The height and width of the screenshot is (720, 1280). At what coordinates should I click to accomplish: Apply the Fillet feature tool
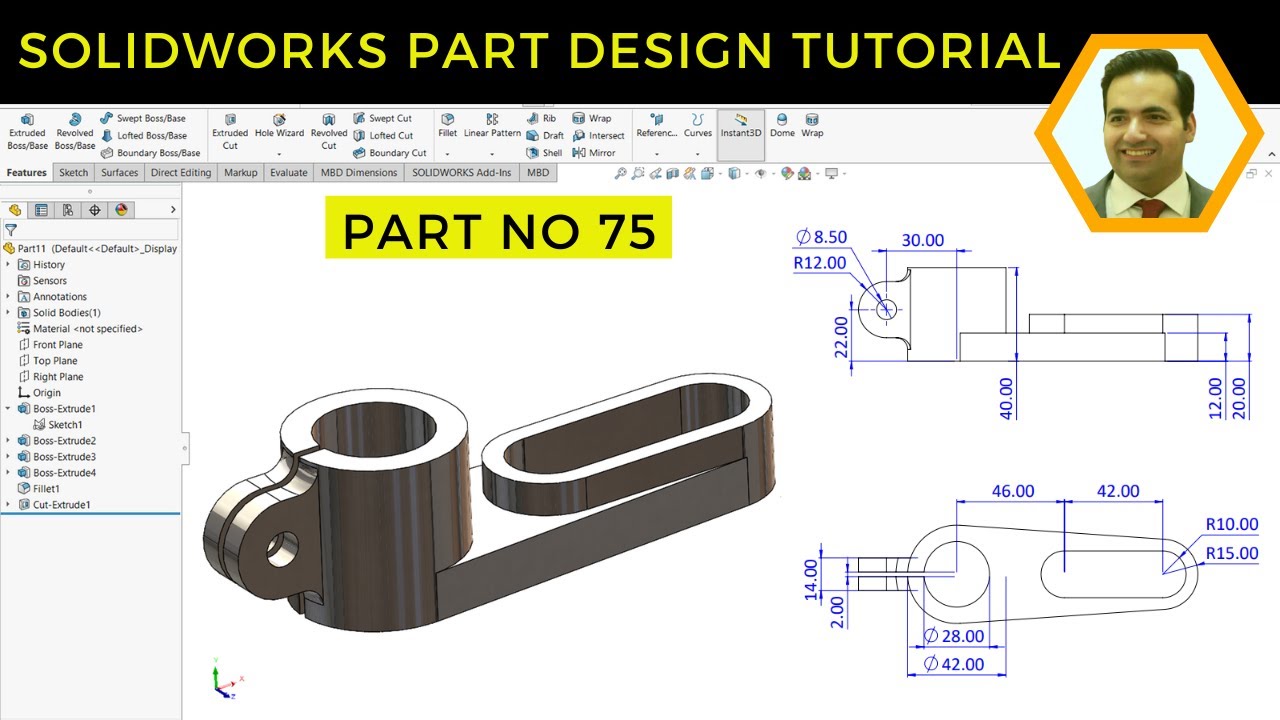(447, 126)
